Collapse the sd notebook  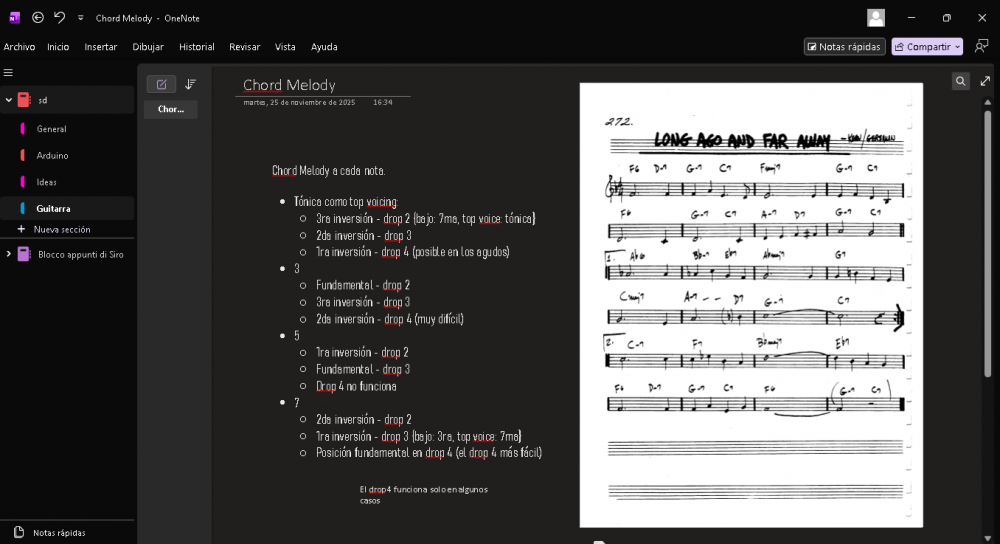9,100
